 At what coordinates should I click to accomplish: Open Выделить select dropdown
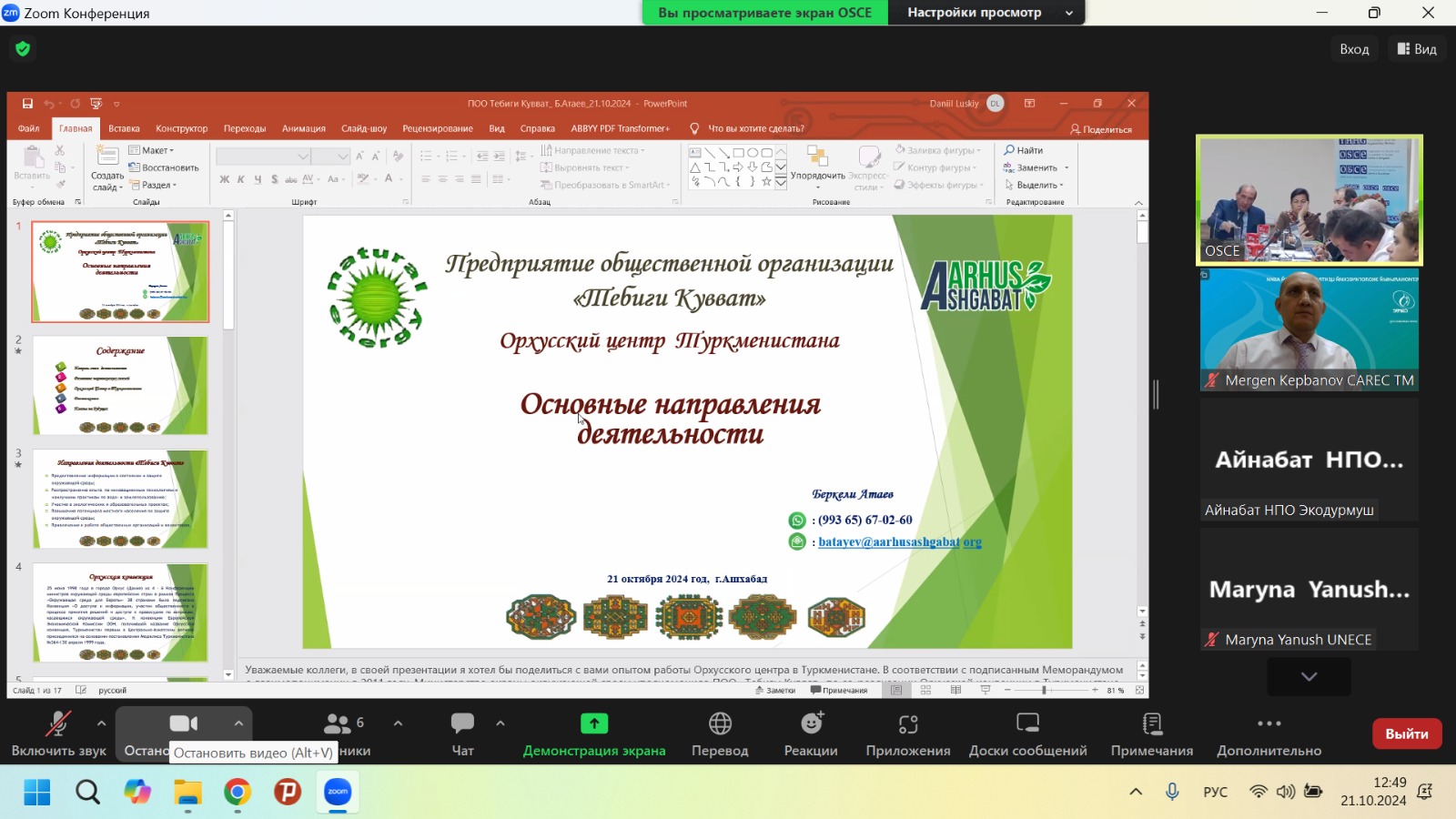(x=1034, y=185)
